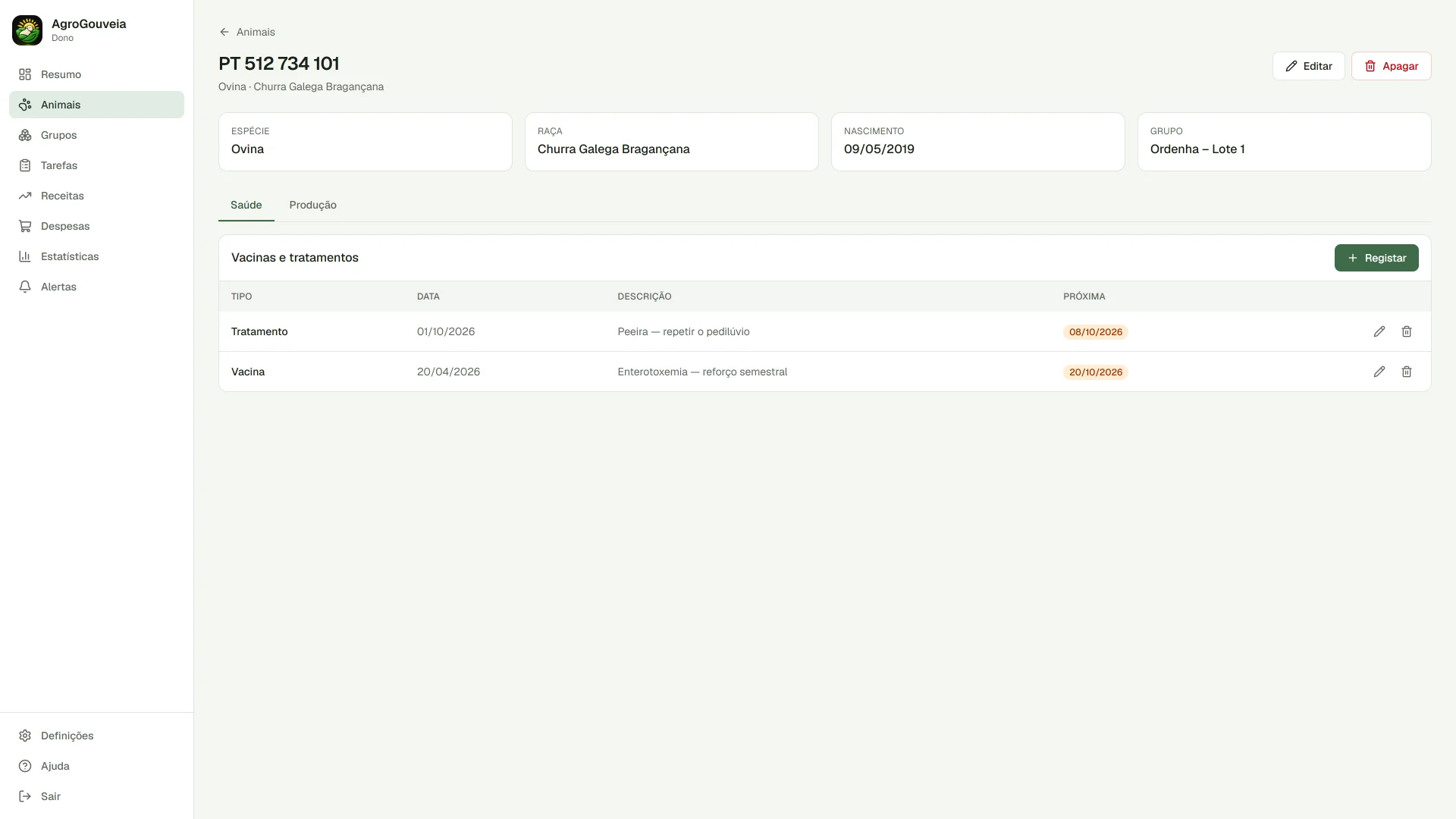Click the date 01/10/2026
Screen dimensions: 1456x819
coord(446,331)
